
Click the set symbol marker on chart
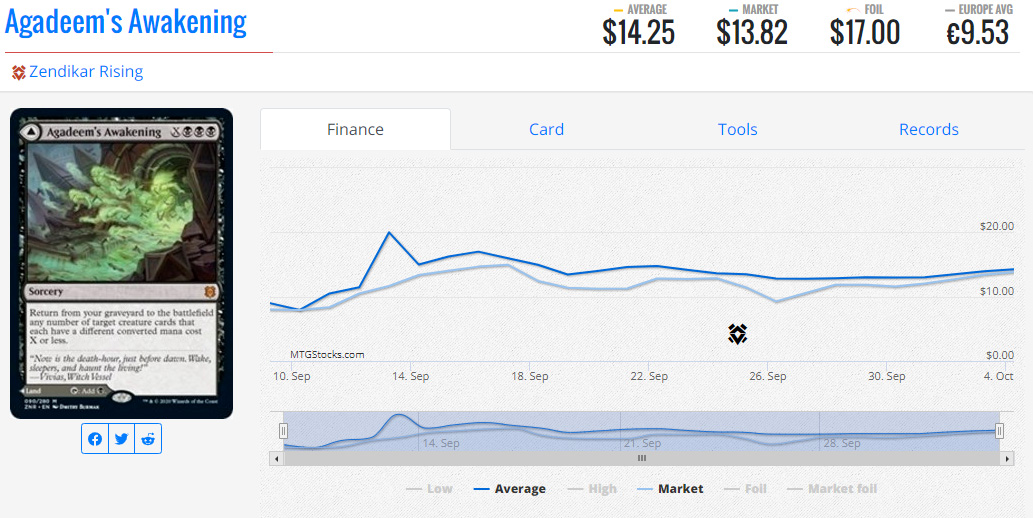tap(738, 334)
